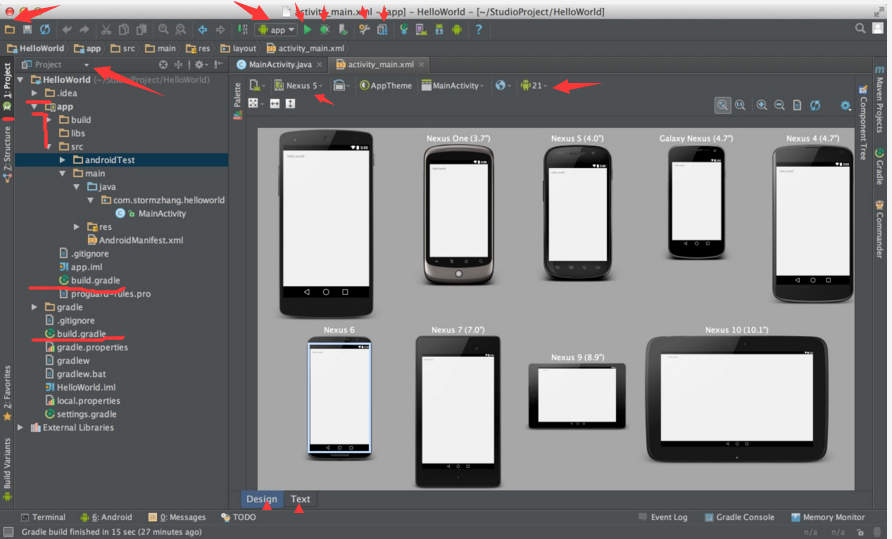
Task: Zoom in on the design preview
Action: [762, 105]
